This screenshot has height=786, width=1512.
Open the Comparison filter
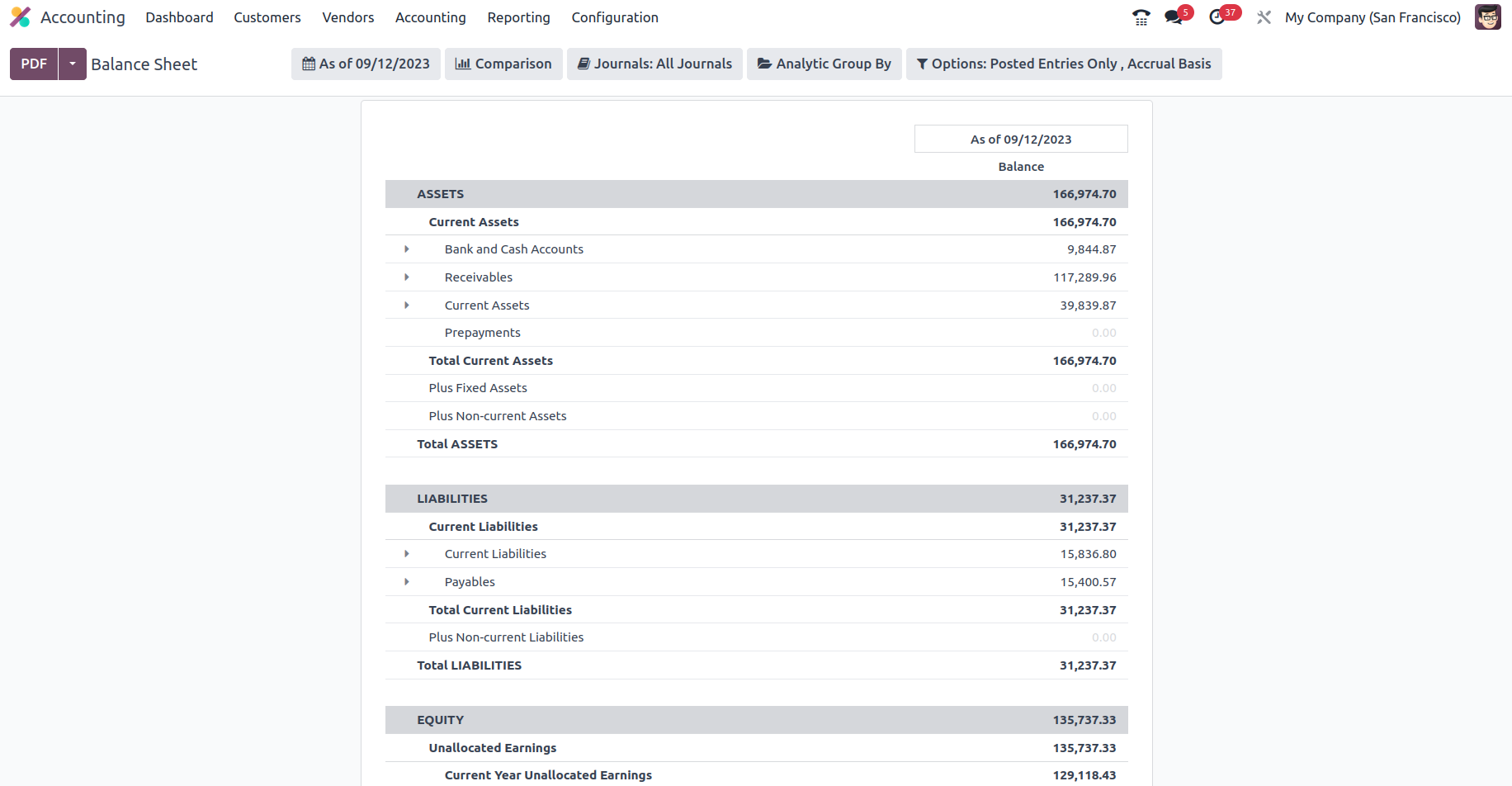click(x=503, y=64)
